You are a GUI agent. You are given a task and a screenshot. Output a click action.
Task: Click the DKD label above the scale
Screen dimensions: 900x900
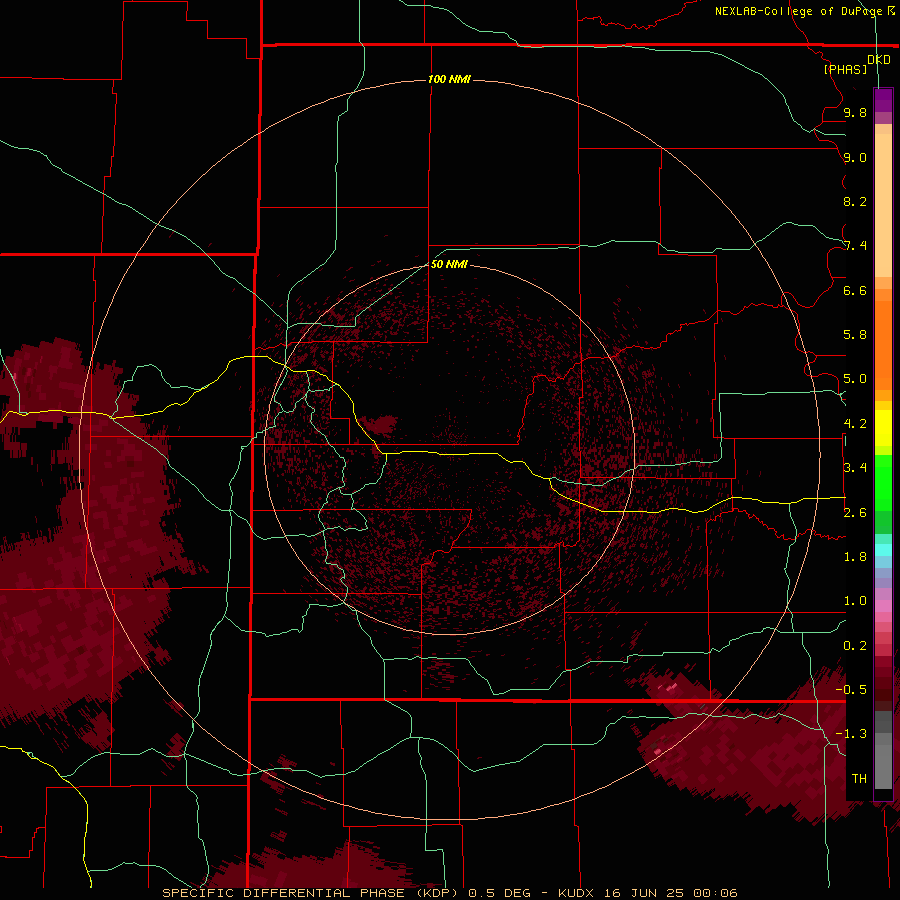[879, 60]
